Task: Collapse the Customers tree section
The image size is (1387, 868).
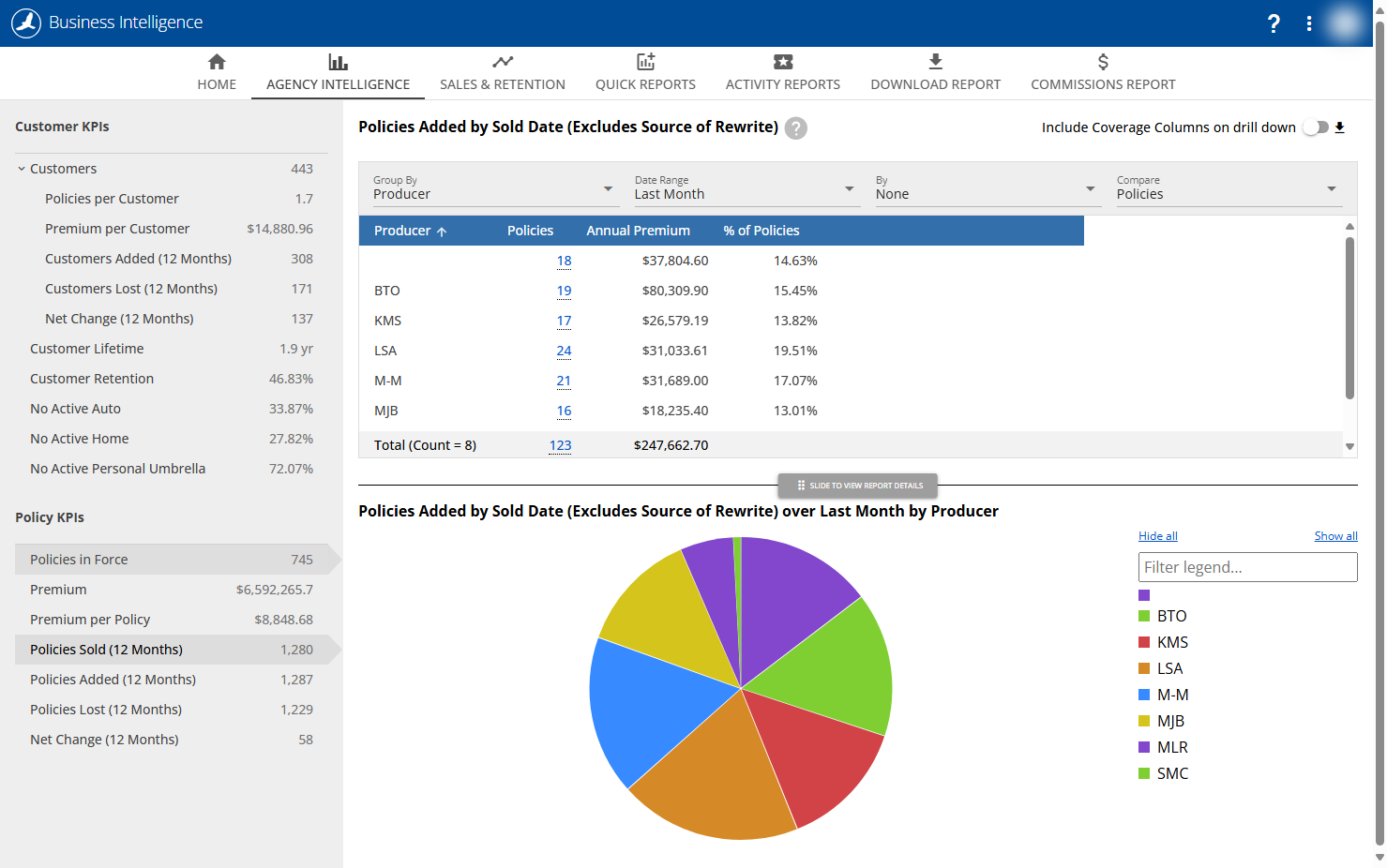Action: (x=22, y=169)
